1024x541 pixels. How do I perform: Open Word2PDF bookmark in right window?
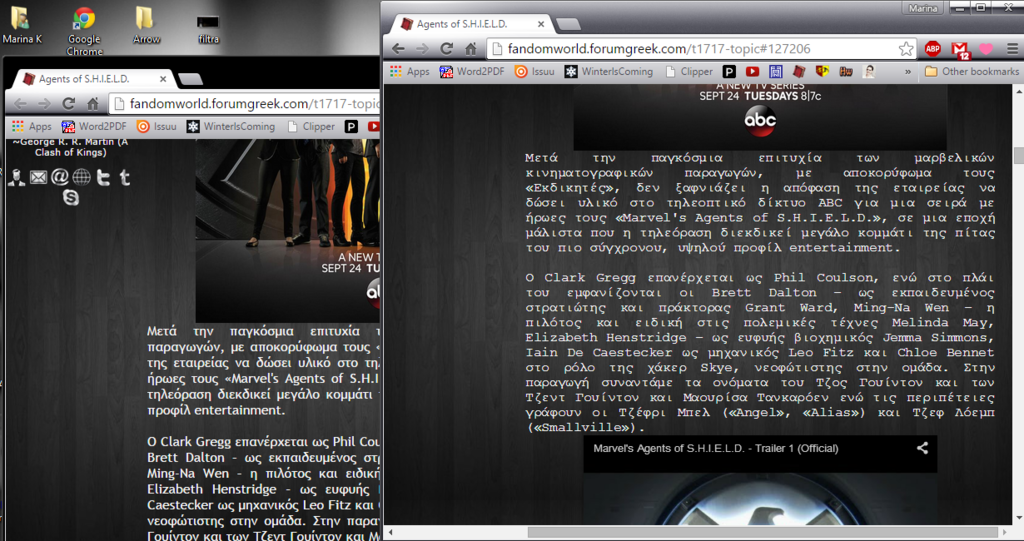[472, 71]
